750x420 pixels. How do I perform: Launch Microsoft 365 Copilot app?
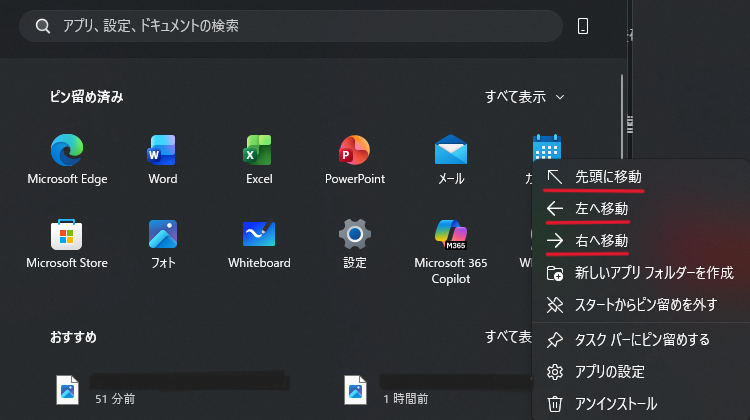tap(451, 251)
